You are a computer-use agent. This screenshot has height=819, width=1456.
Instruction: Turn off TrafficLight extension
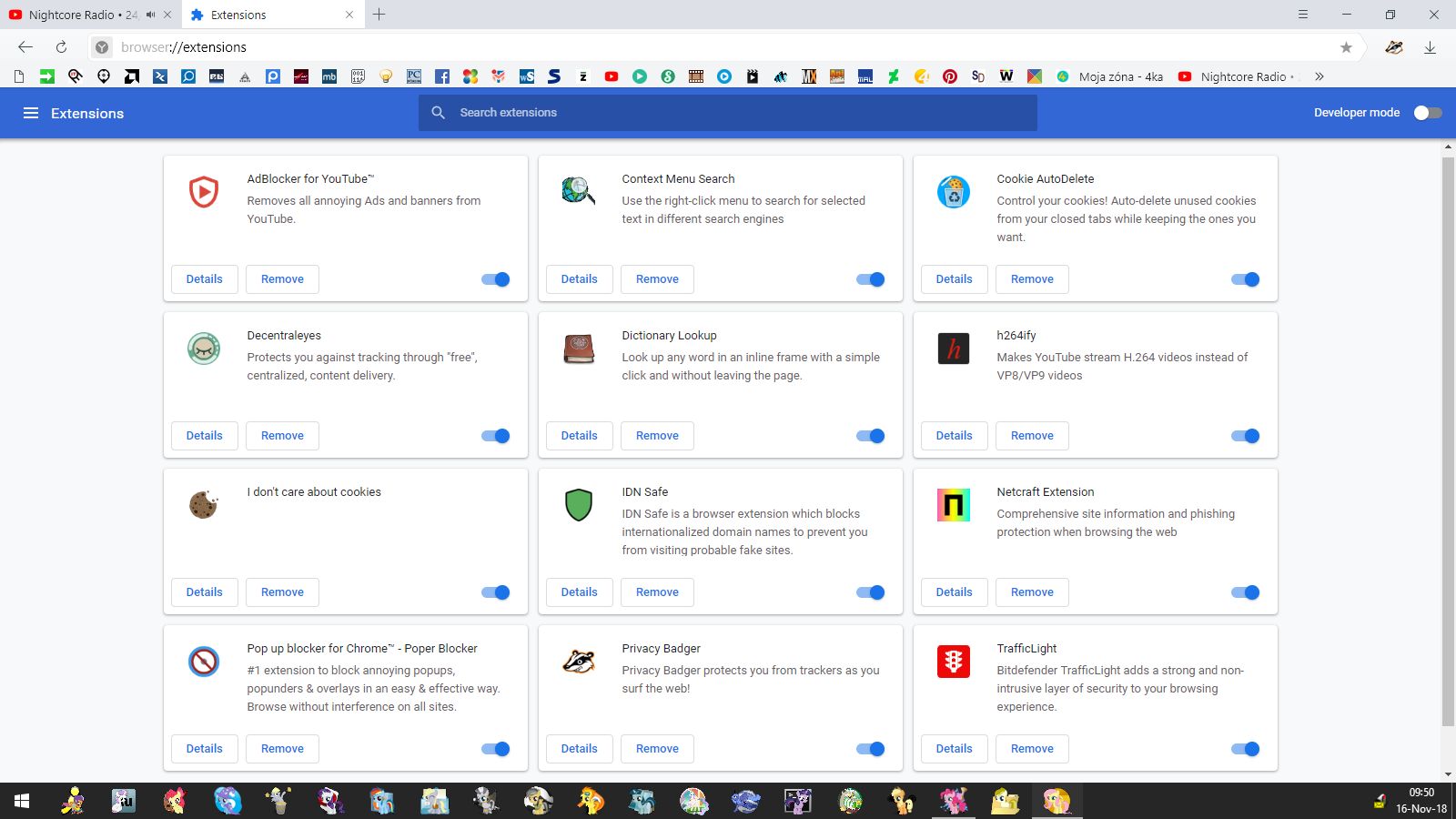click(x=1246, y=749)
